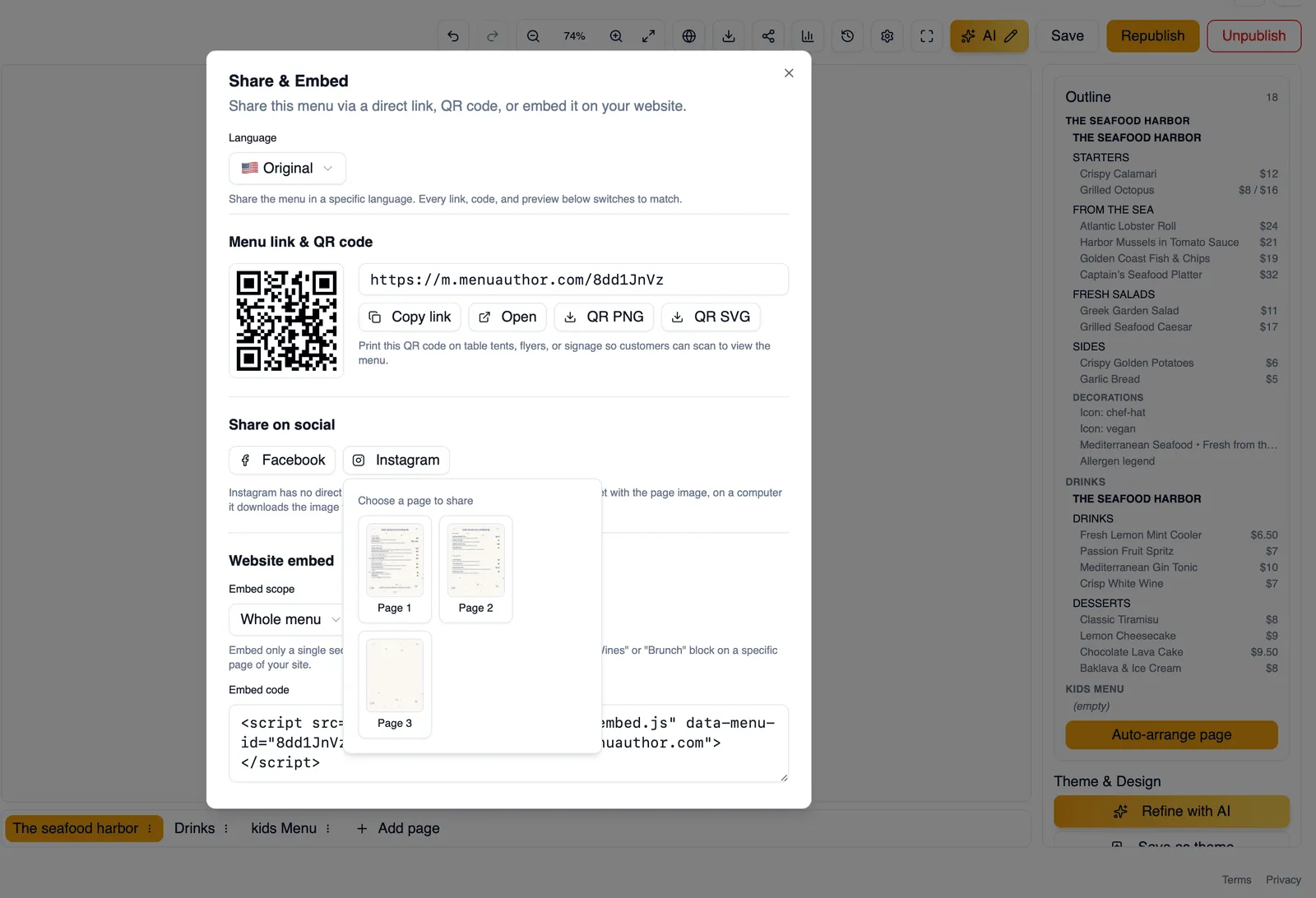Switch to the kids Menu page tab
Screen dimensions: 1316x898
(x=284, y=829)
